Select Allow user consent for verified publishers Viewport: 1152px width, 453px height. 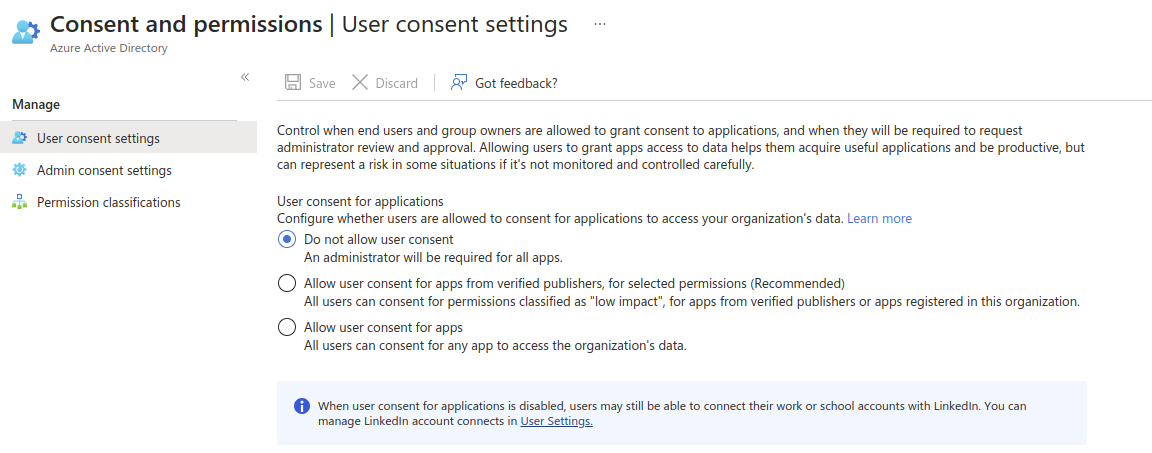[x=287, y=283]
